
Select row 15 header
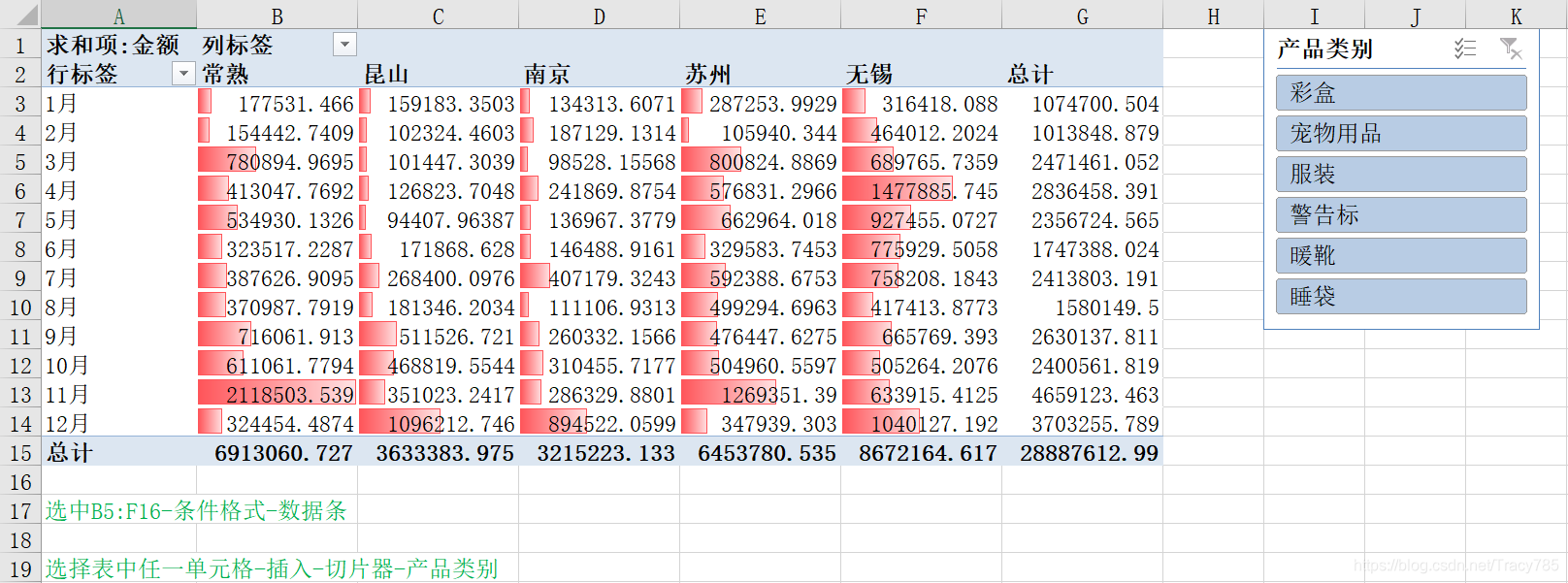(x=19, y=453)
